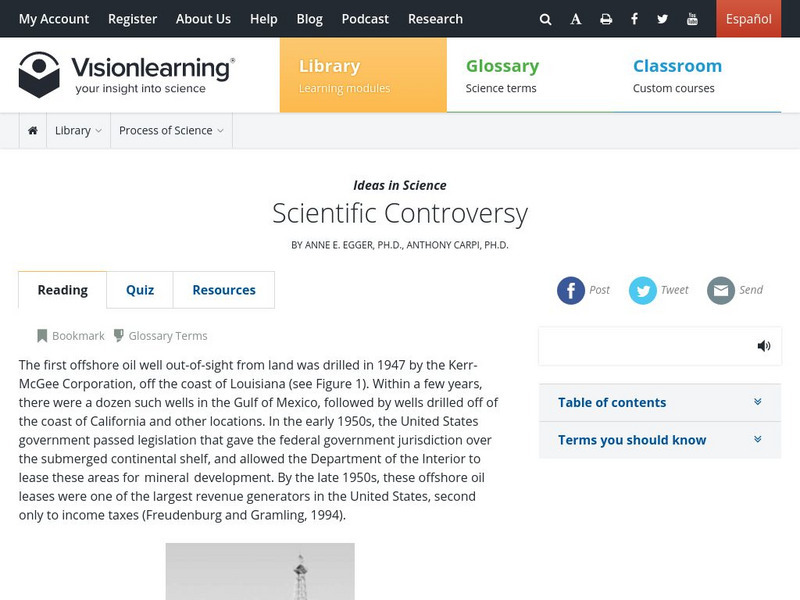Share via the Facebook Post button

[x=571, y=290]
